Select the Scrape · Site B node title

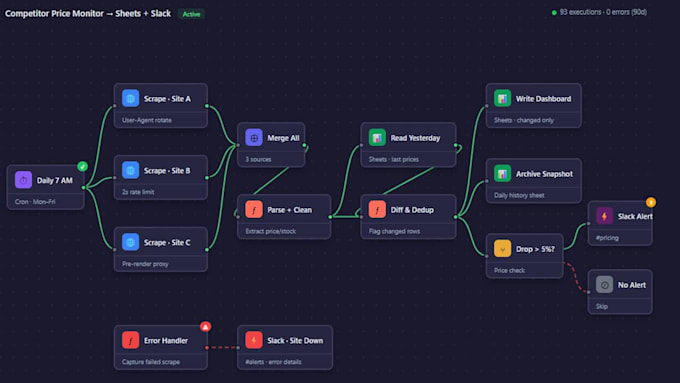167,170
